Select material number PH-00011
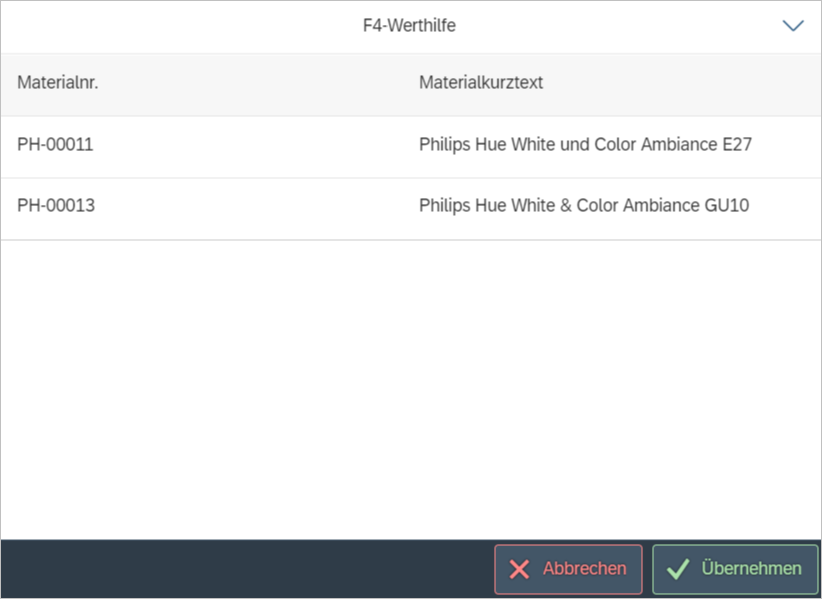Image resolution: width=822 pixels, height=599 pixels. click(55, 145)
